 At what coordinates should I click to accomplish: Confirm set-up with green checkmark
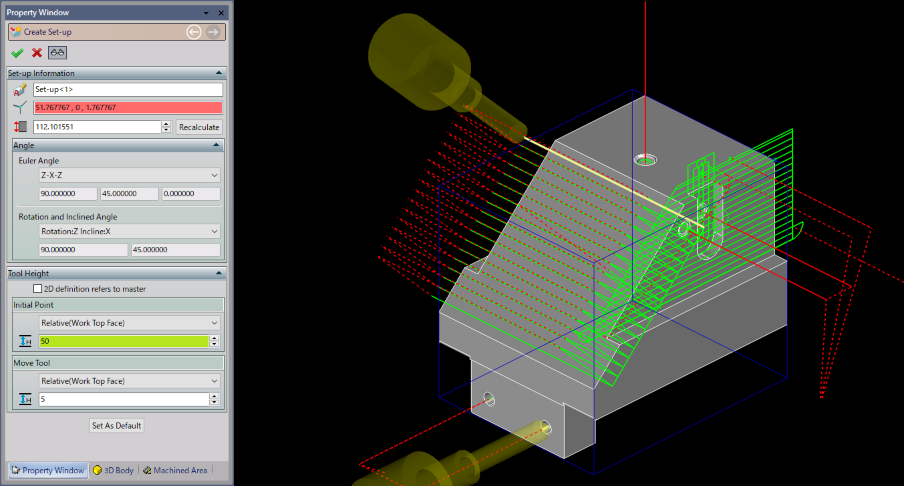click(17, 53)
